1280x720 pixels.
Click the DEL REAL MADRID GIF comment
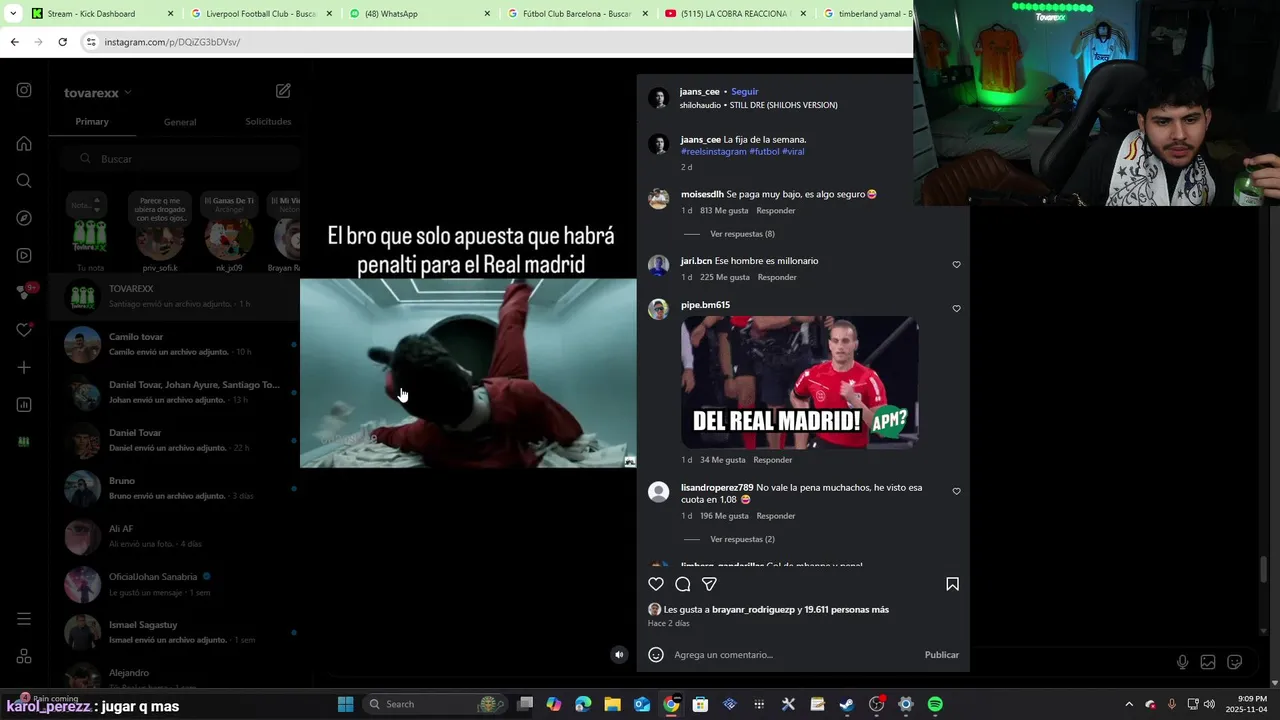(x=800, y=383)
